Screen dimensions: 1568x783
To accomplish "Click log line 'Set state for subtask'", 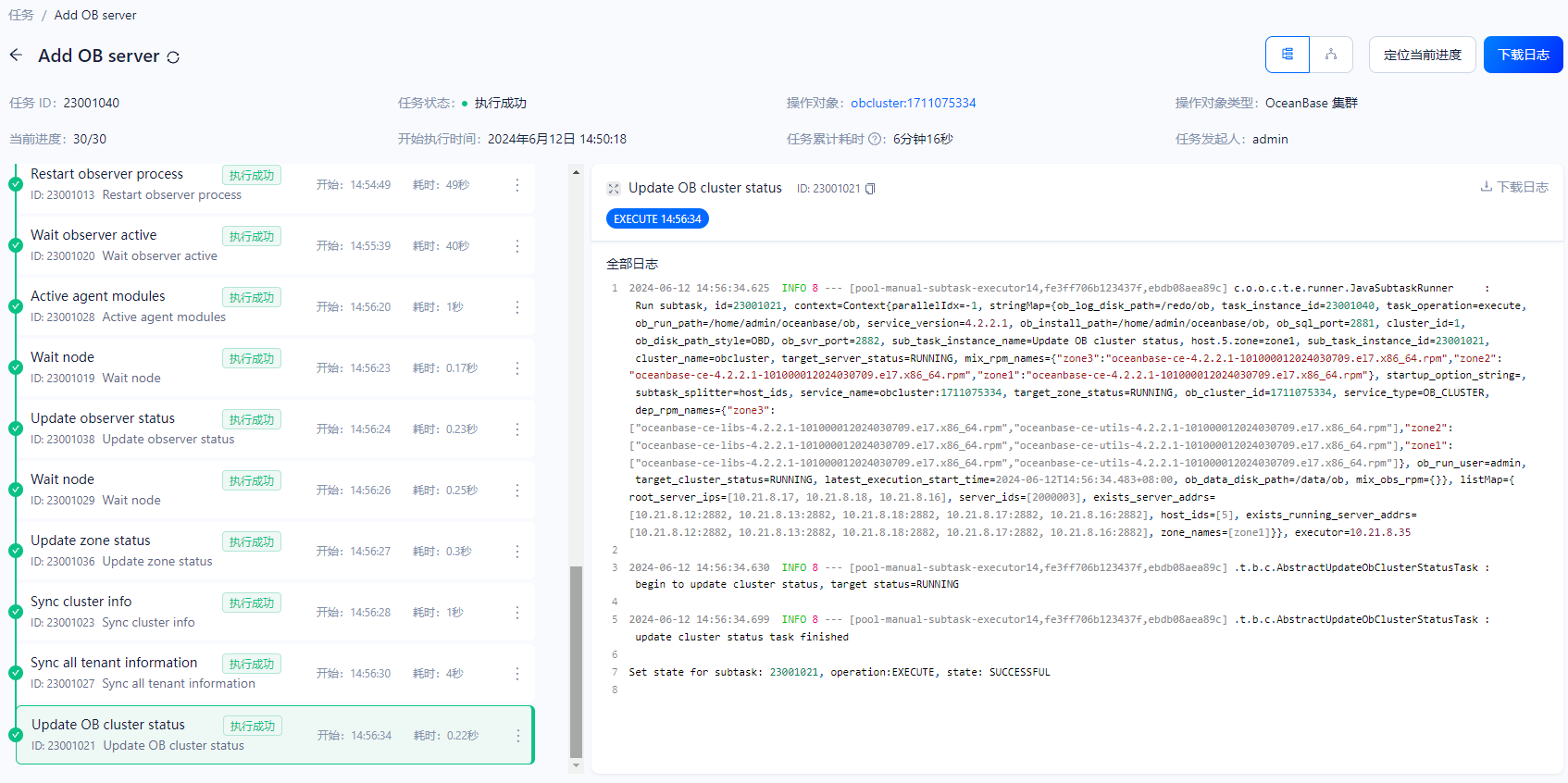I will pos(840,672).
